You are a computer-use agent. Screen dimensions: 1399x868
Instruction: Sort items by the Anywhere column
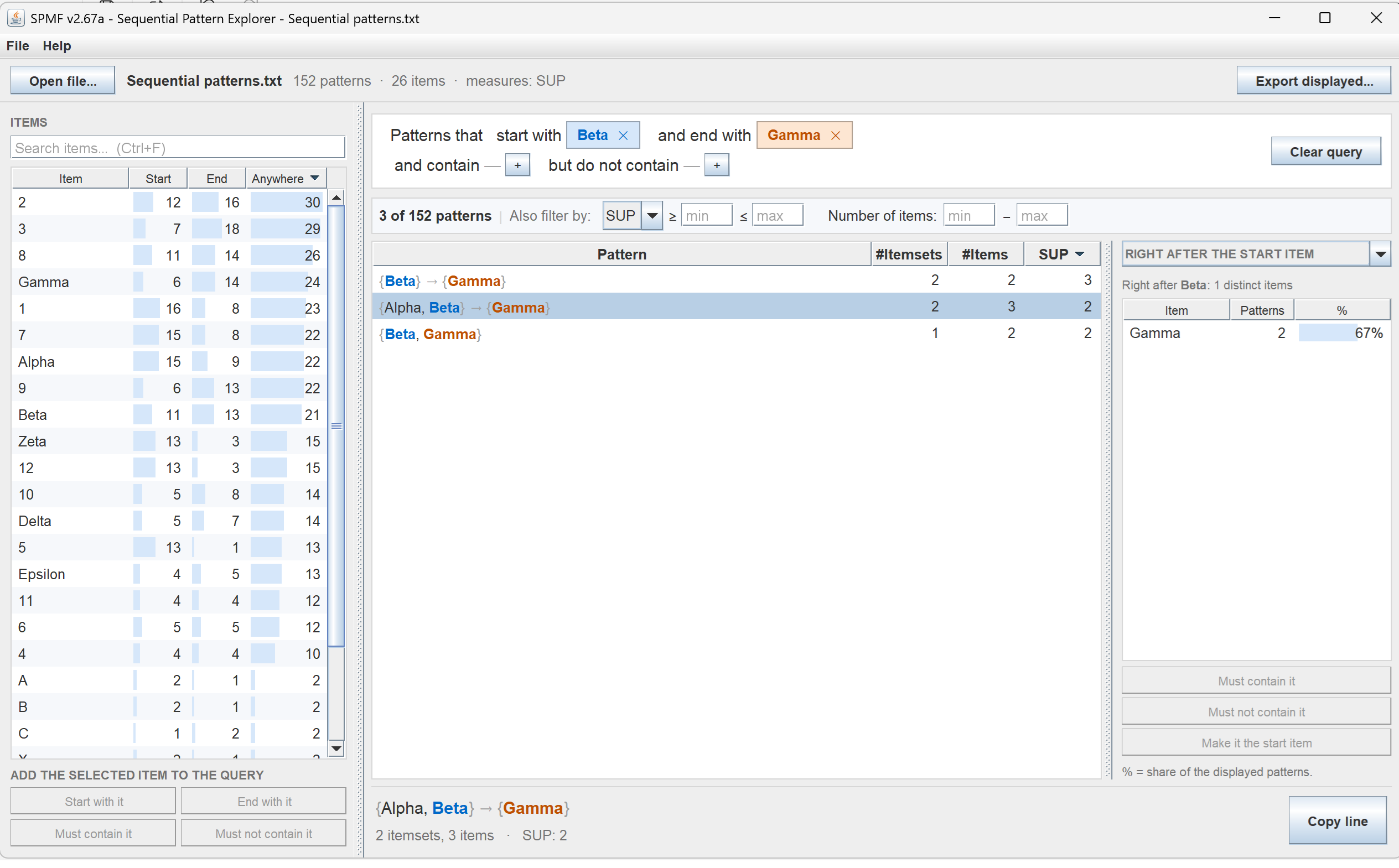(x=286, y=179)
